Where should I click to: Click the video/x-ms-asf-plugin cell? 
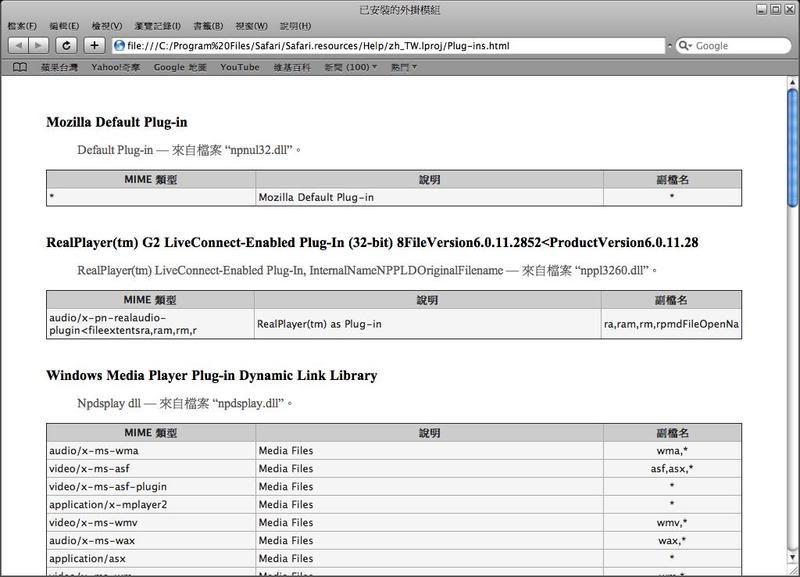tap(151, 486)
